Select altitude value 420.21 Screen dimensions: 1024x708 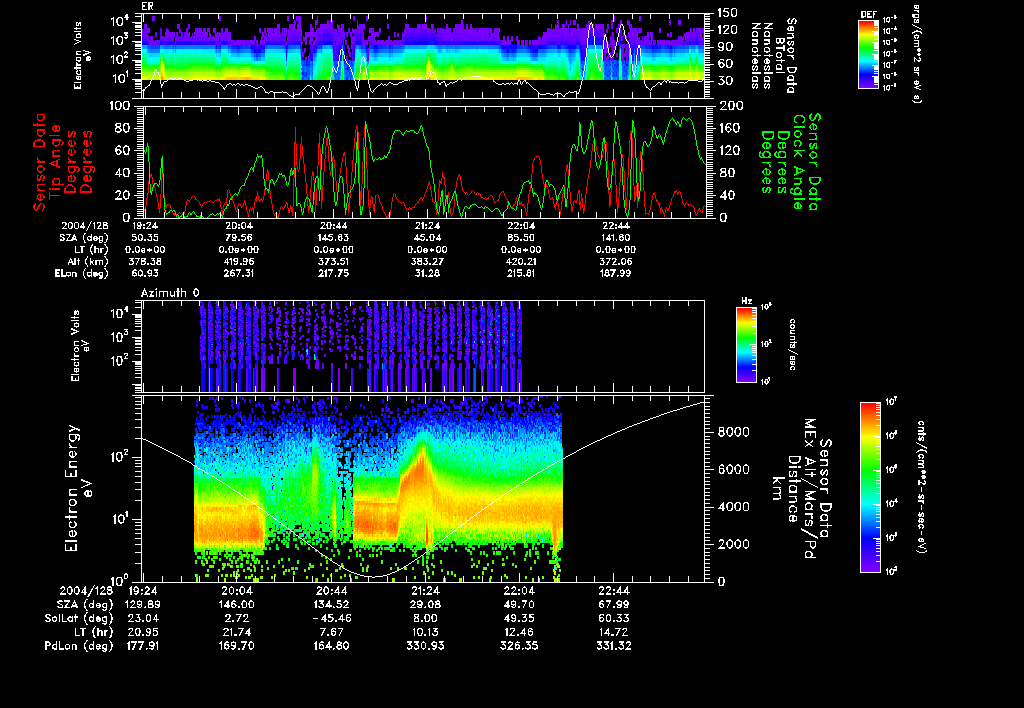(x=519, y=261)
